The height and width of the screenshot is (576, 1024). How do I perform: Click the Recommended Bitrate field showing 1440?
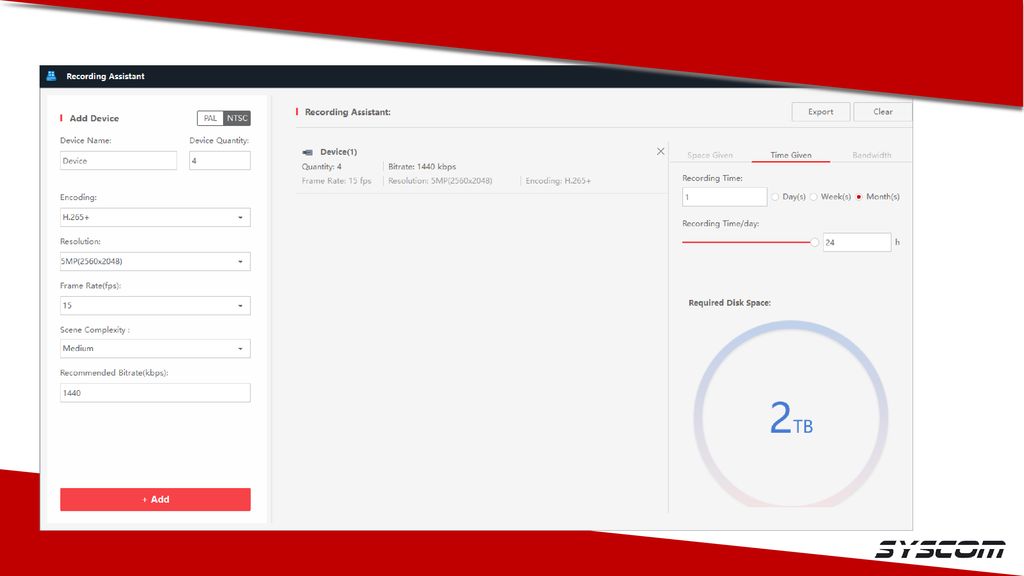155,393
